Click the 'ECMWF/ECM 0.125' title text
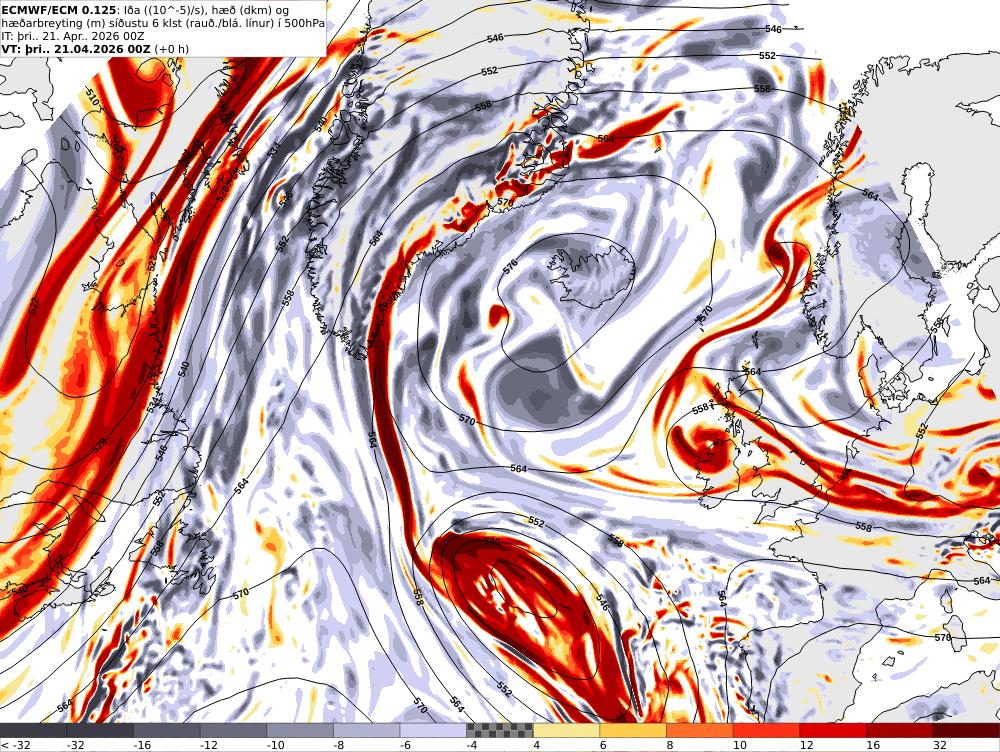 point(59,10)
